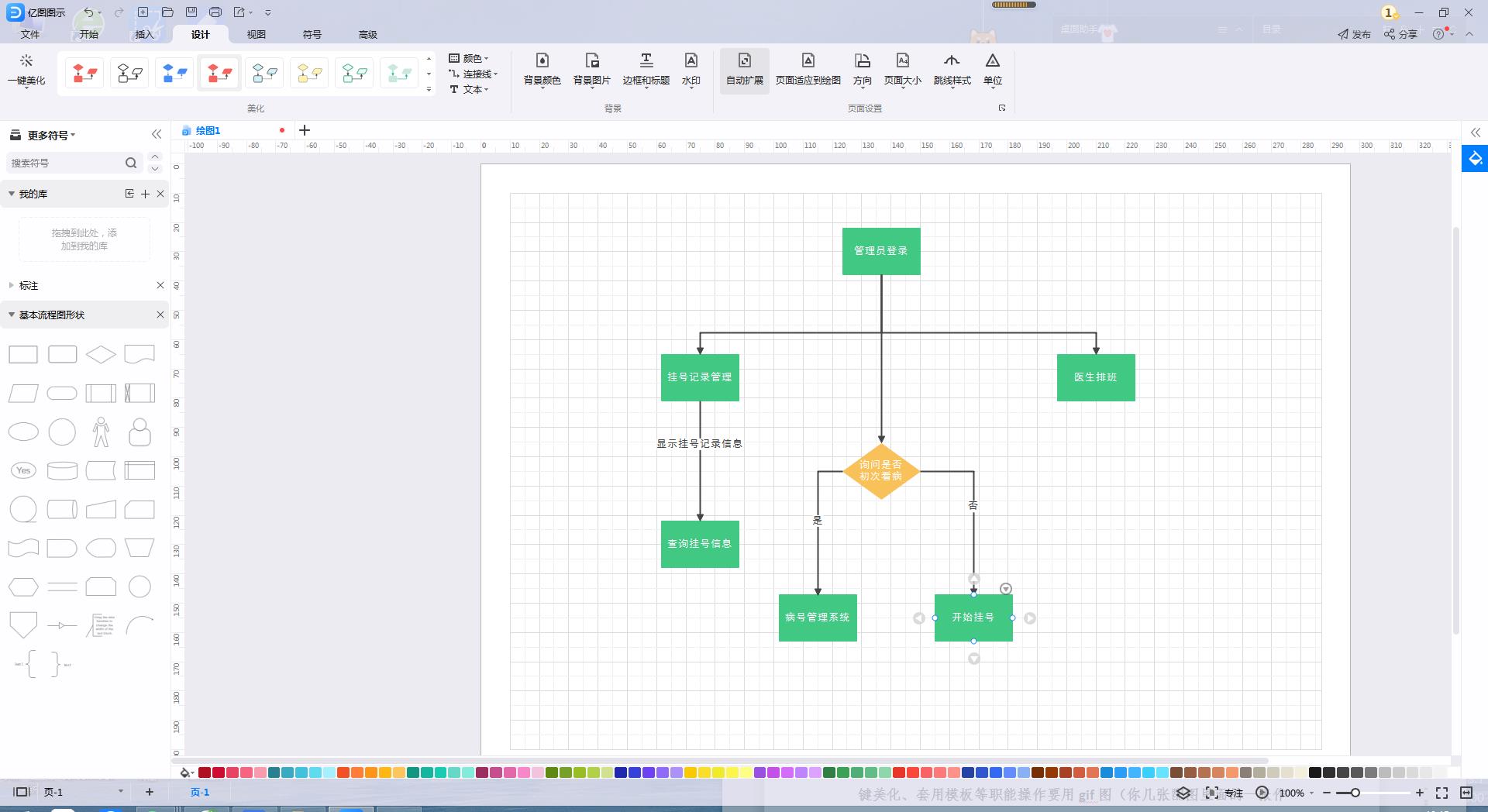Toggle the 自动扩展 auto expand option
This screenshot has height=812, width=1488.
744,70
